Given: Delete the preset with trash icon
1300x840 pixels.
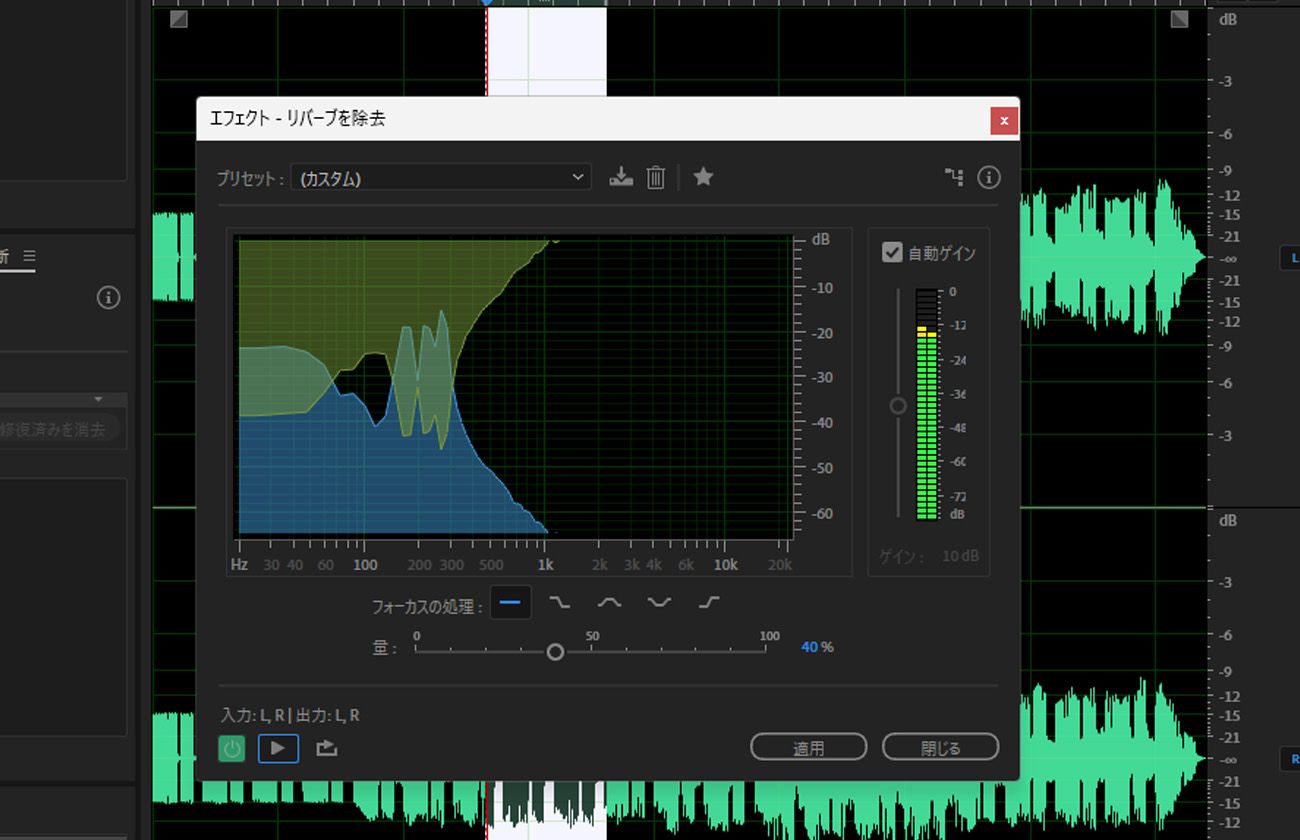Looking at the screenshot, I should (655, 178).
